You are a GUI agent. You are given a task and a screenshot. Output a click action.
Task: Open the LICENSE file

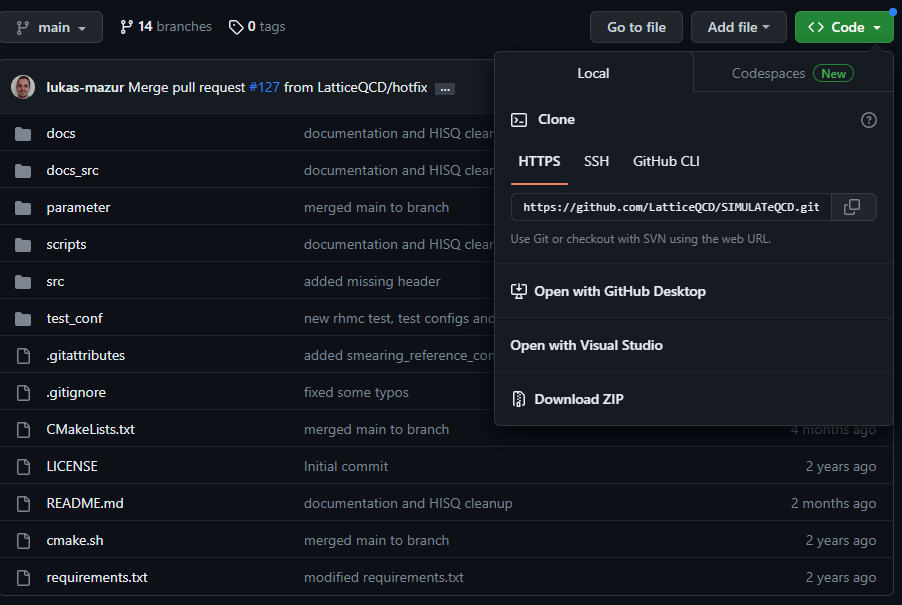point(72,466)
